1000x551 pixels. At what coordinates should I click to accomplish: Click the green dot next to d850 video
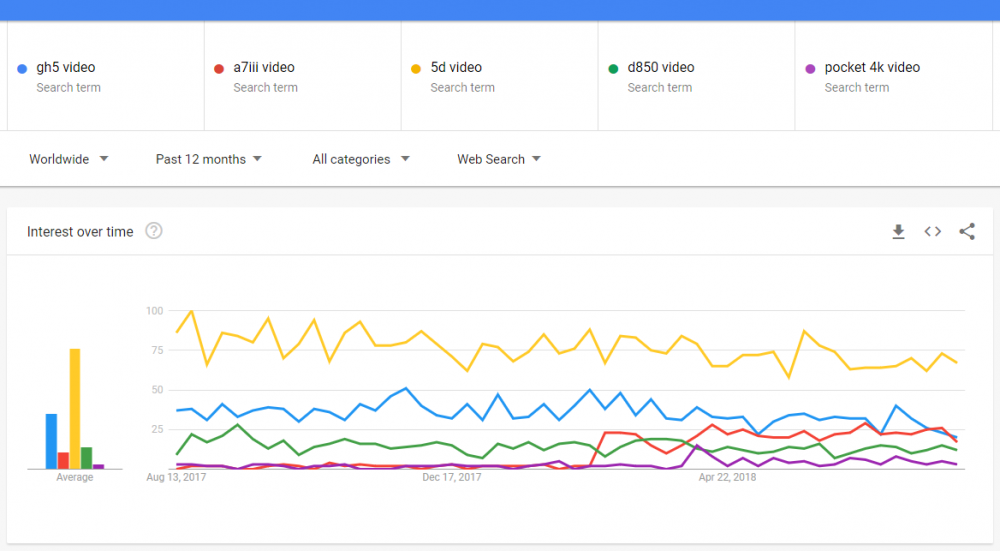coord(613,69)
